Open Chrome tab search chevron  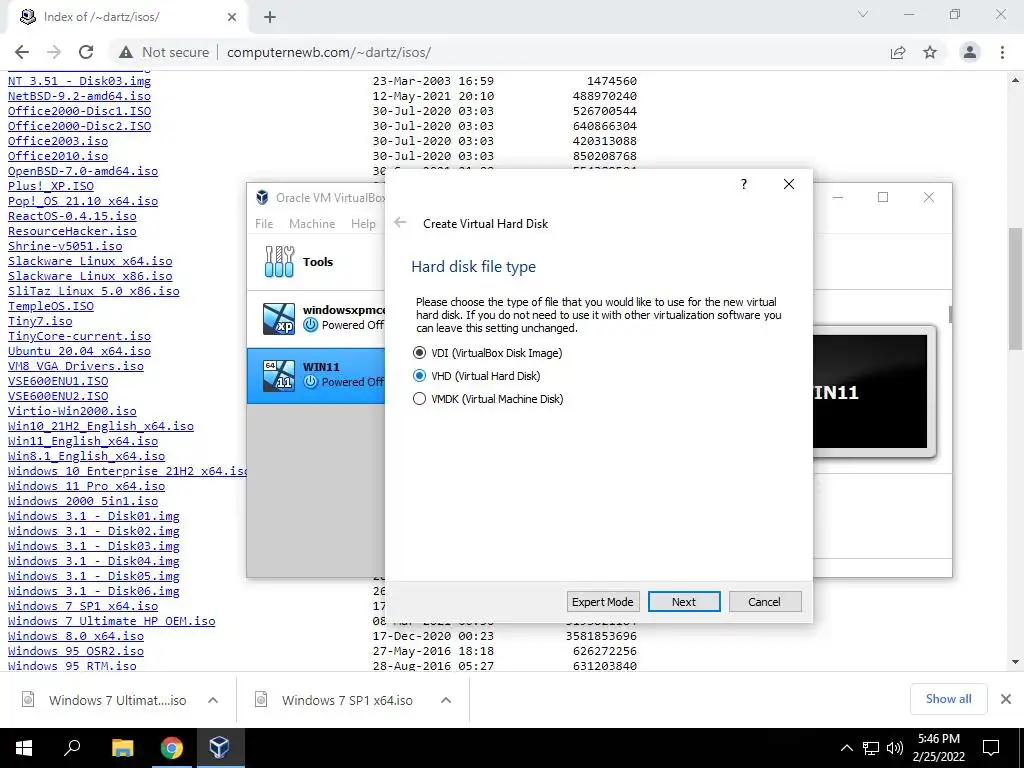(863, 14)
